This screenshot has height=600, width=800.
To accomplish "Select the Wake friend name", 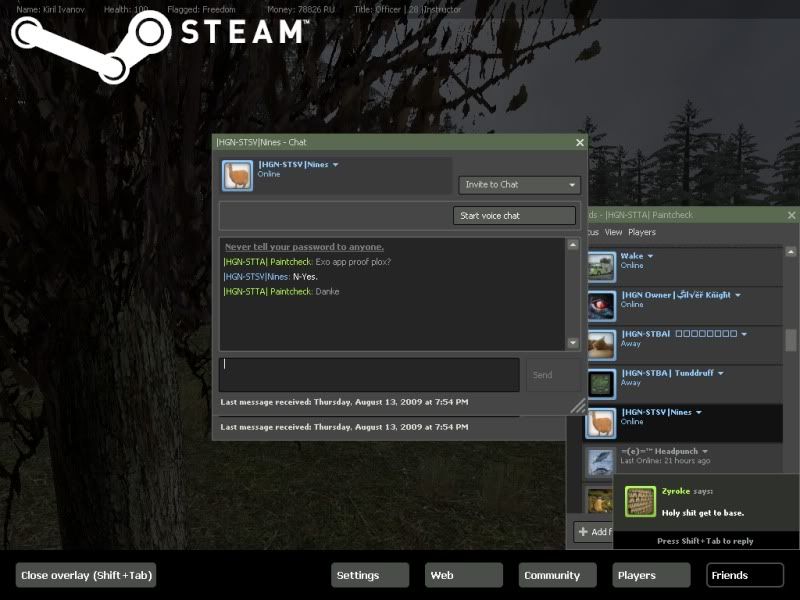I will point(632,256).
